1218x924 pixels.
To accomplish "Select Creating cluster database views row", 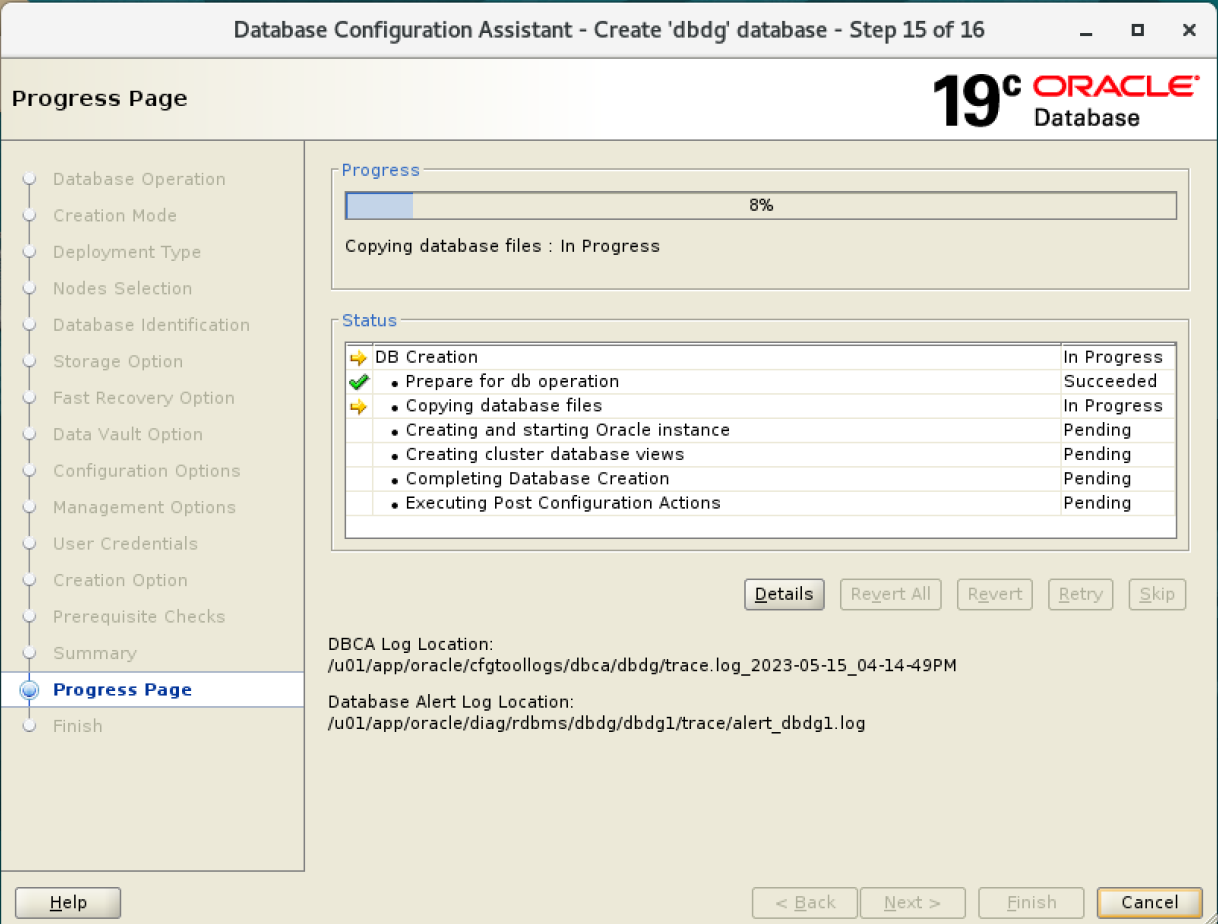I will [x=761, y=454].
